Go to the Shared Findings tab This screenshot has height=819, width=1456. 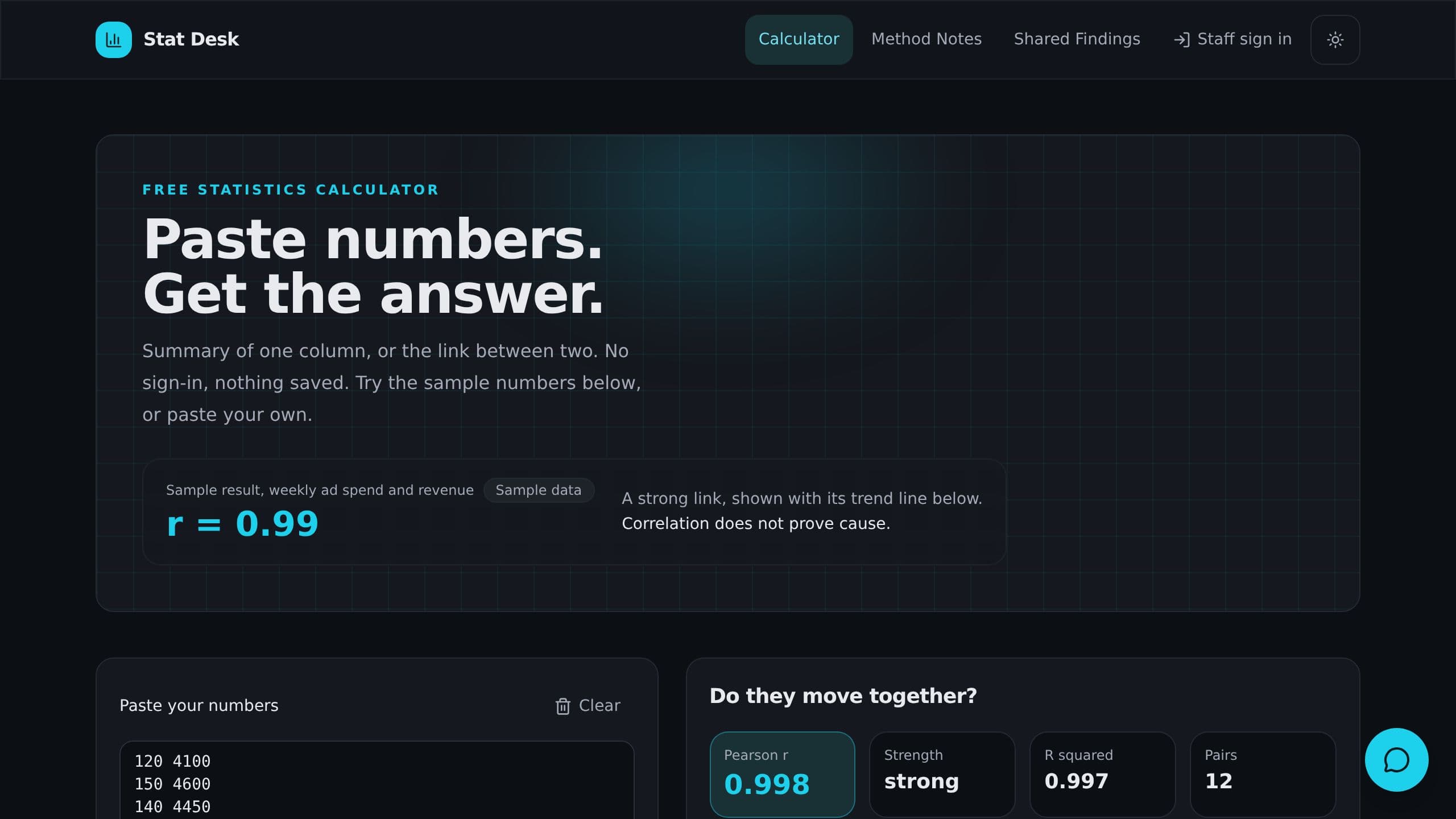1077,39
